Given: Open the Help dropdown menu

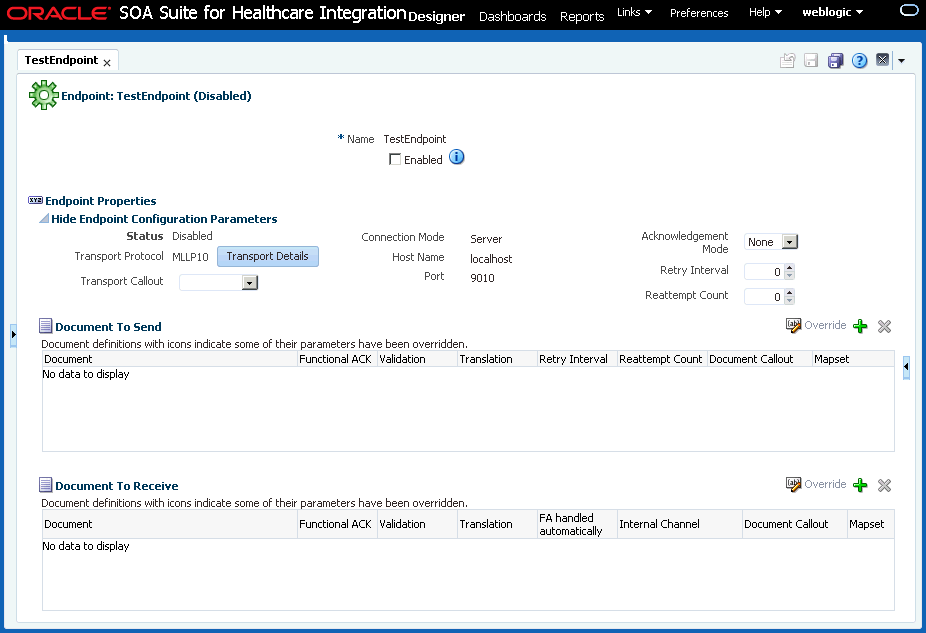Looking at the screenshot, I should (x=765, y=12).
